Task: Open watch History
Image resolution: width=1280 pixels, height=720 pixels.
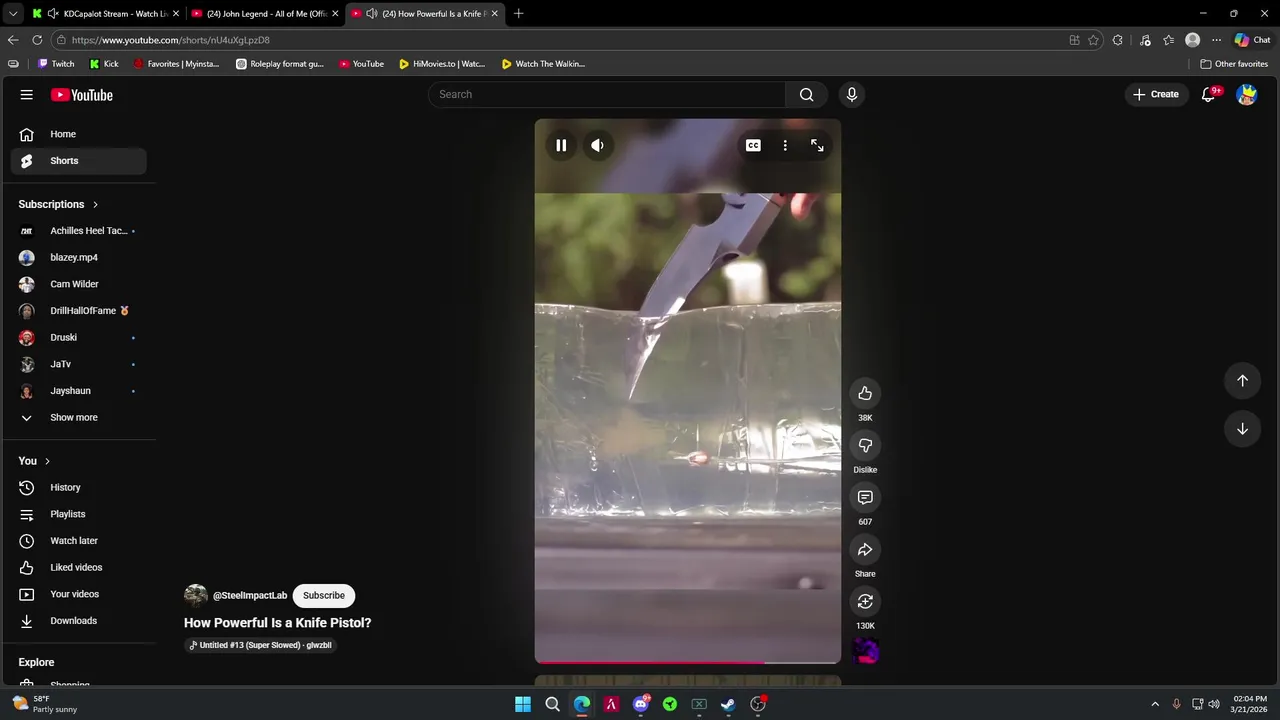Action: pyautogui.click(x=78, y=487)
